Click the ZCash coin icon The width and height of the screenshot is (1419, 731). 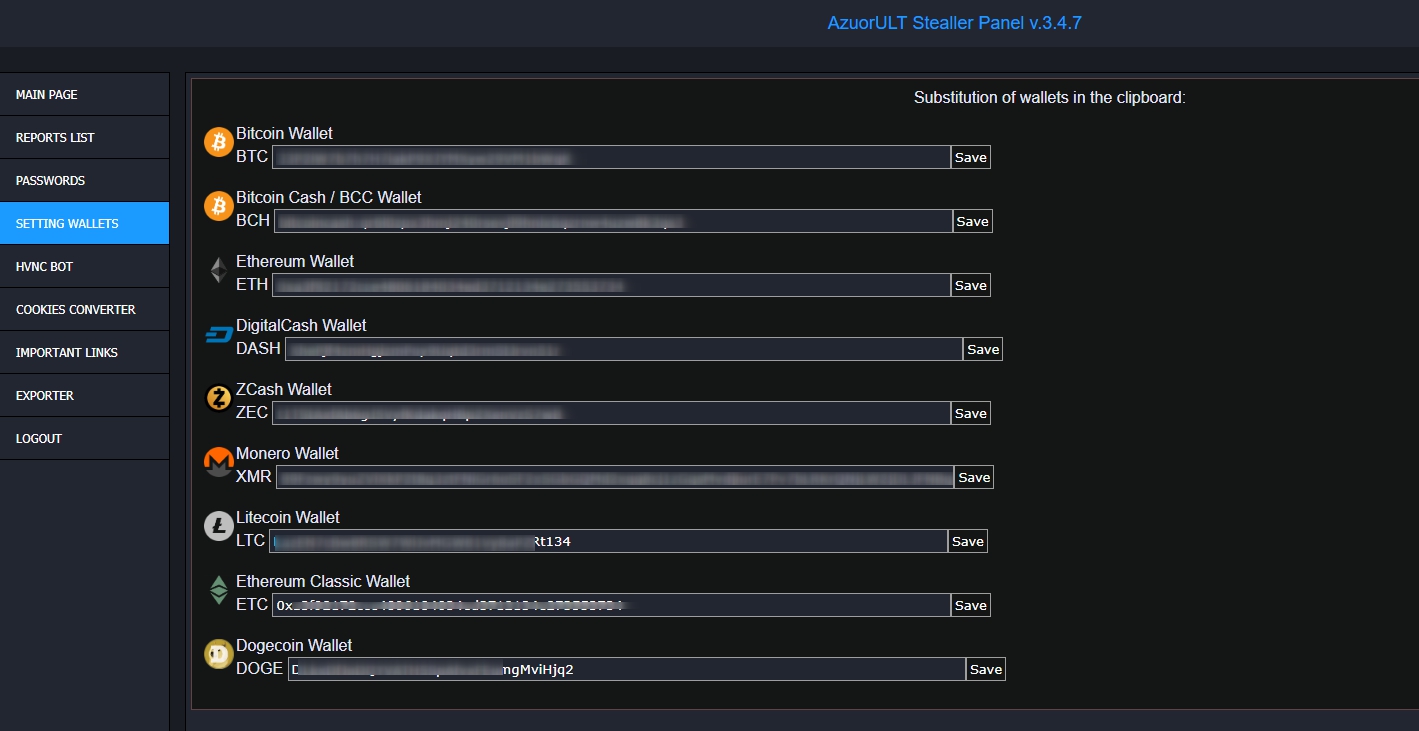(x=218, y=398)
